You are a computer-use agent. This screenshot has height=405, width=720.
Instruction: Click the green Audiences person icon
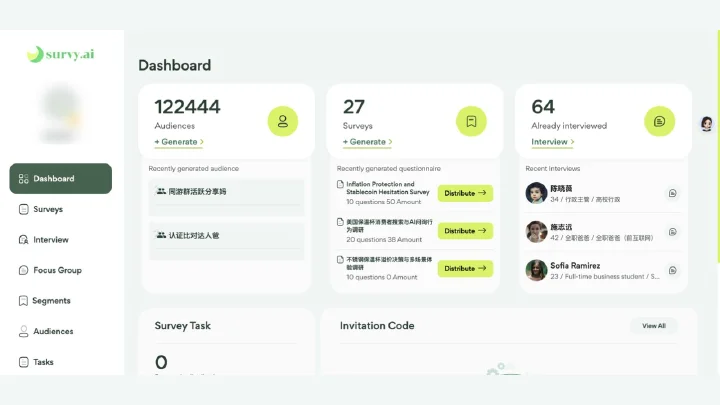(x=283, y=121)
